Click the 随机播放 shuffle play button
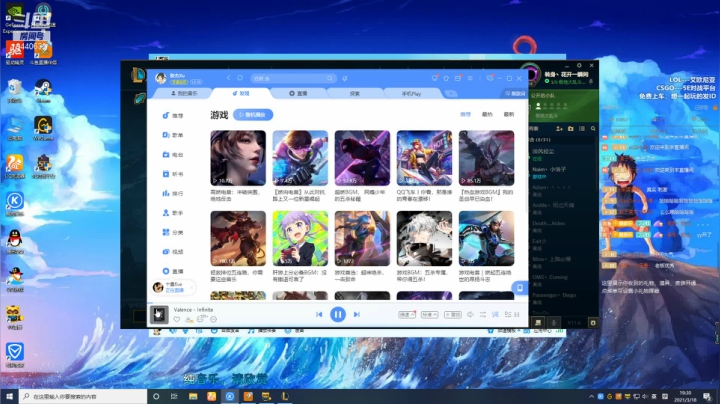This screenshot has width=720, height=404. pyautogui.click(x=253, y=115)
